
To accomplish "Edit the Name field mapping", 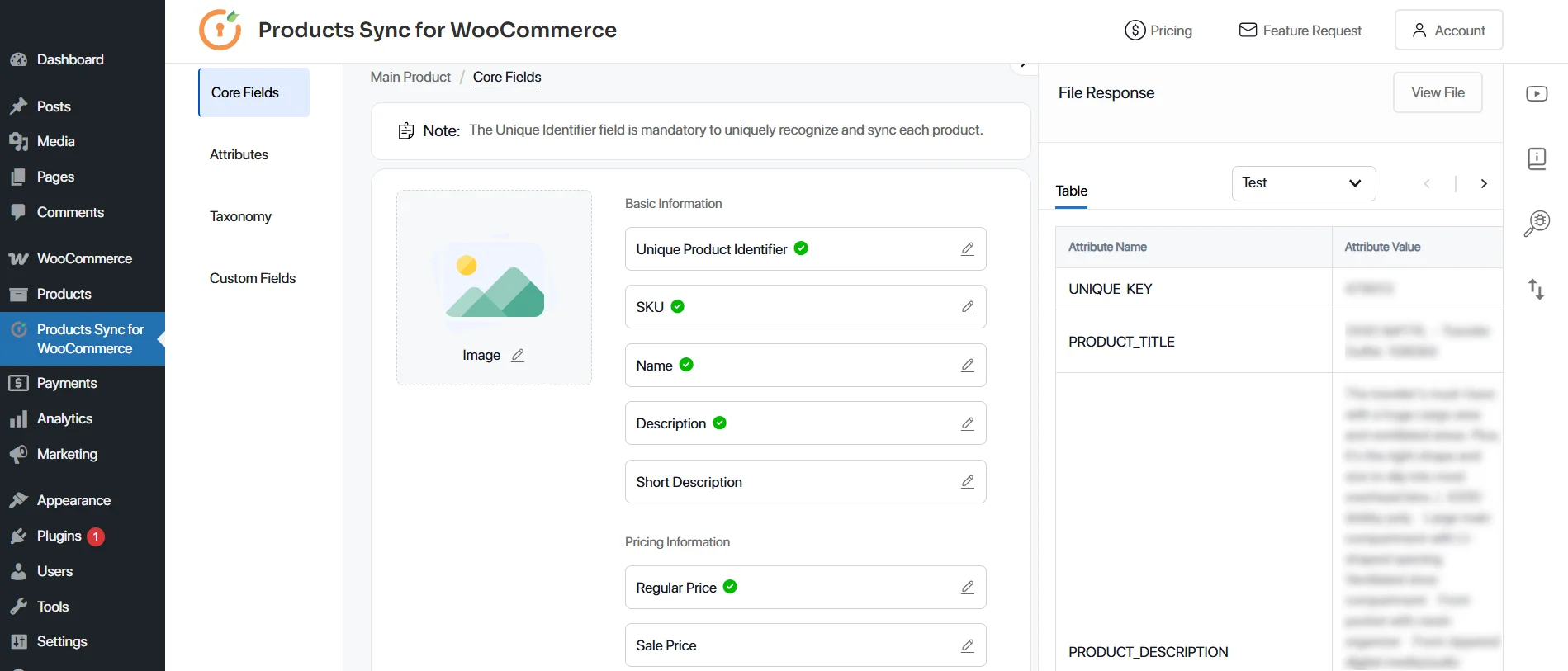I will pyautogui.click(x=968, y=366).
